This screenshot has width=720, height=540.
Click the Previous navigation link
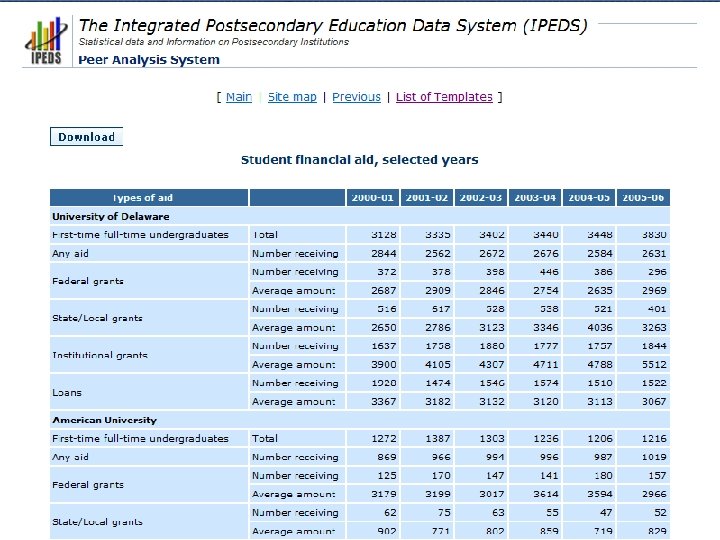[x=356, y=97]
